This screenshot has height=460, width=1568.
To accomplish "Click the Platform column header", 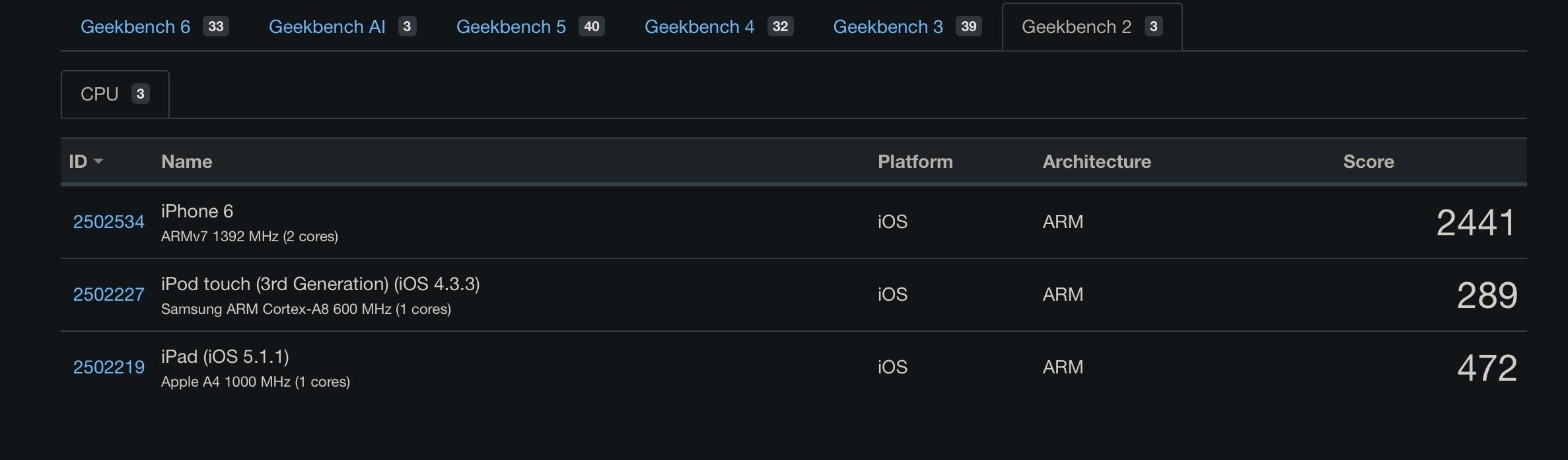I will [x=915, y=161].
